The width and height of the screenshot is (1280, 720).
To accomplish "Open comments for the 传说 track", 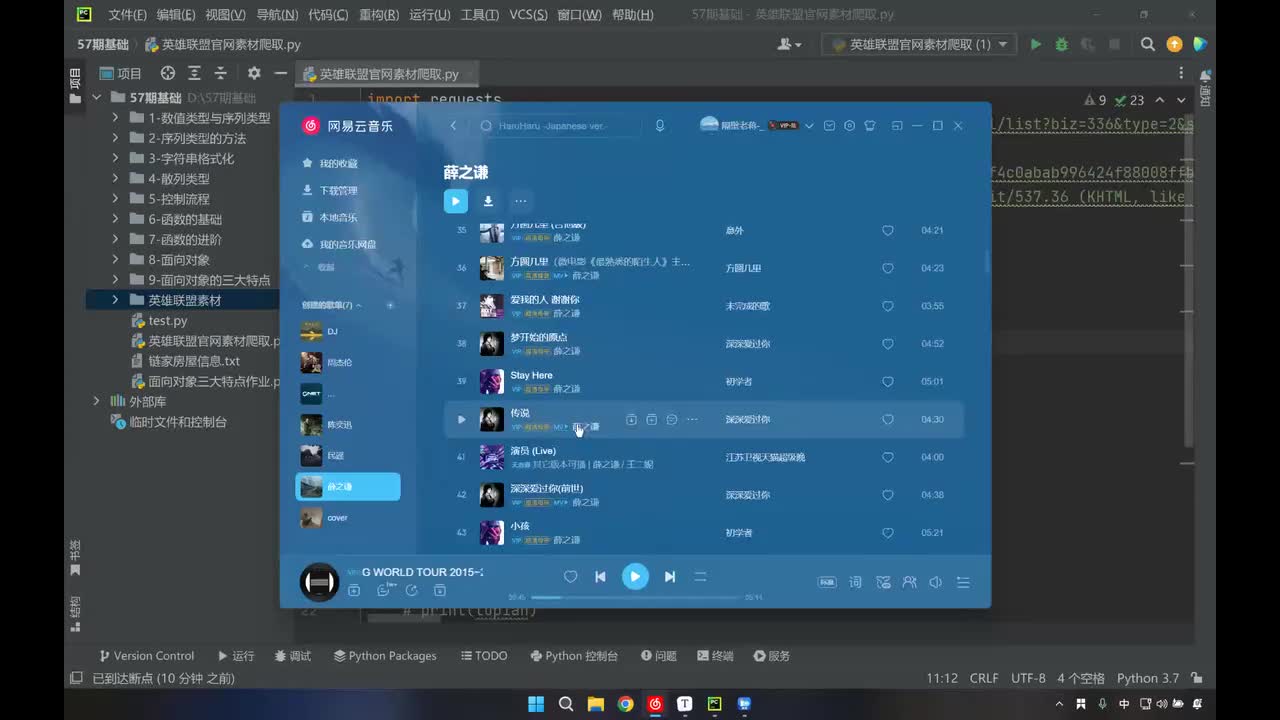I will tap(672, 420).
